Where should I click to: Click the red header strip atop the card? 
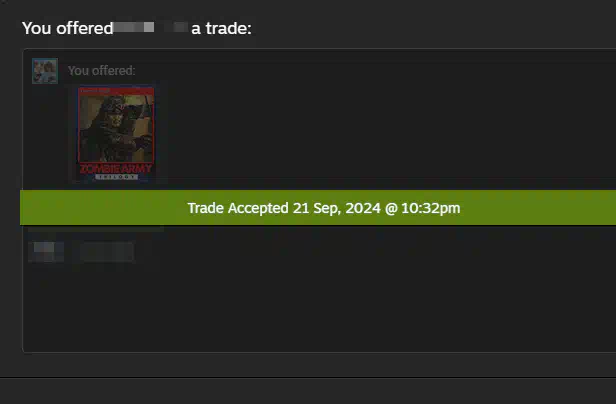tap(116, 91)
